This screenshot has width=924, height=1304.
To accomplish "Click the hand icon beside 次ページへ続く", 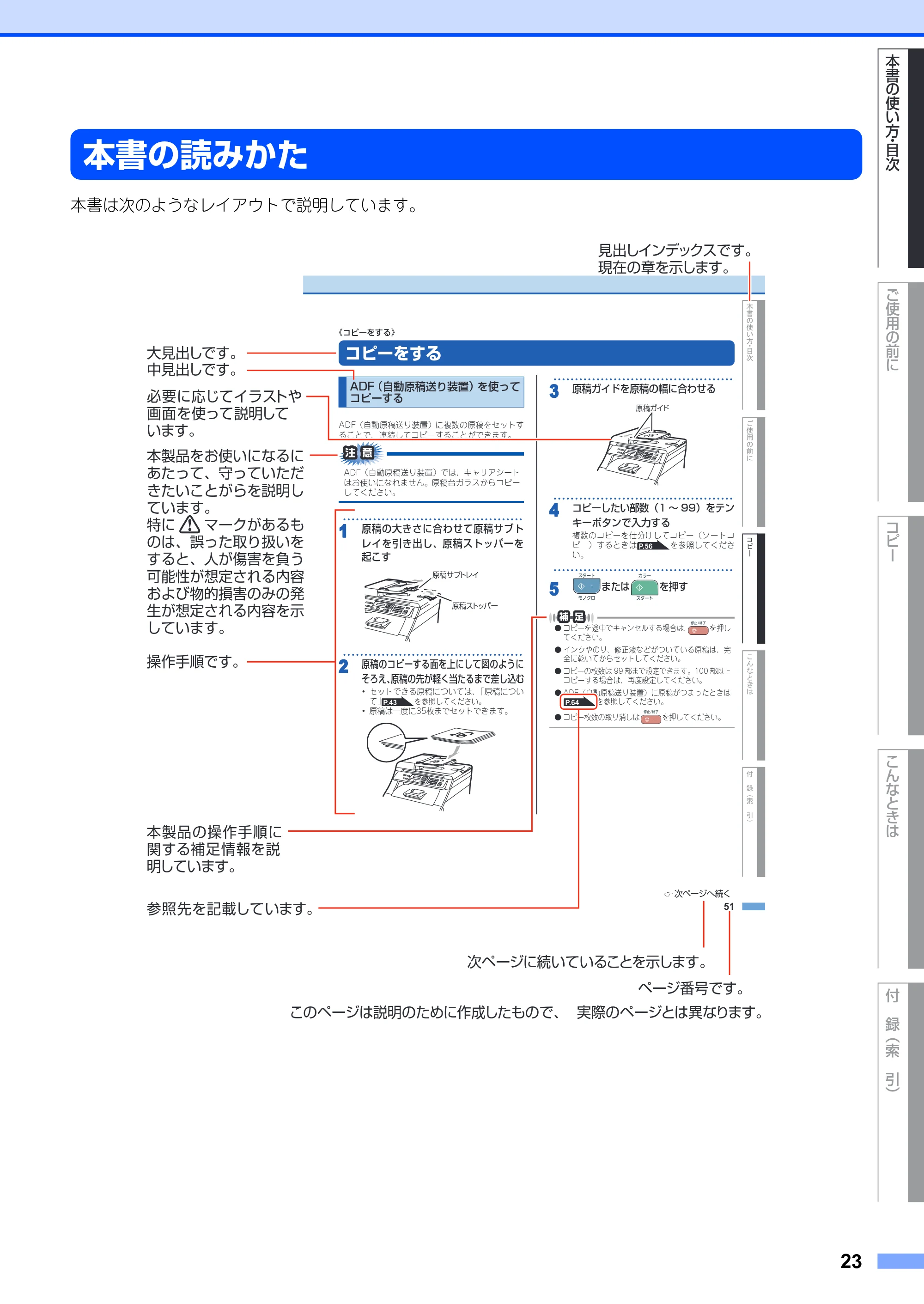I will tap(668, 894).
